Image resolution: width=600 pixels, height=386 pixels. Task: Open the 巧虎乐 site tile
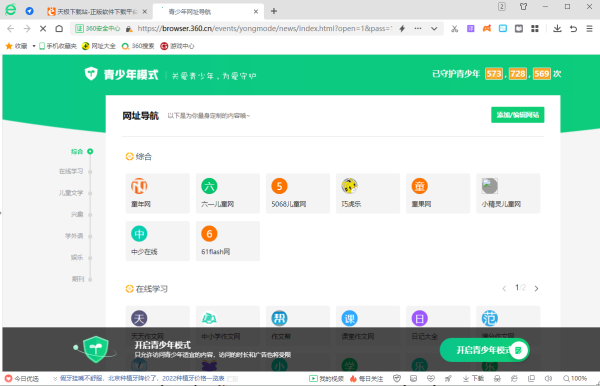(x=368, y=193)
